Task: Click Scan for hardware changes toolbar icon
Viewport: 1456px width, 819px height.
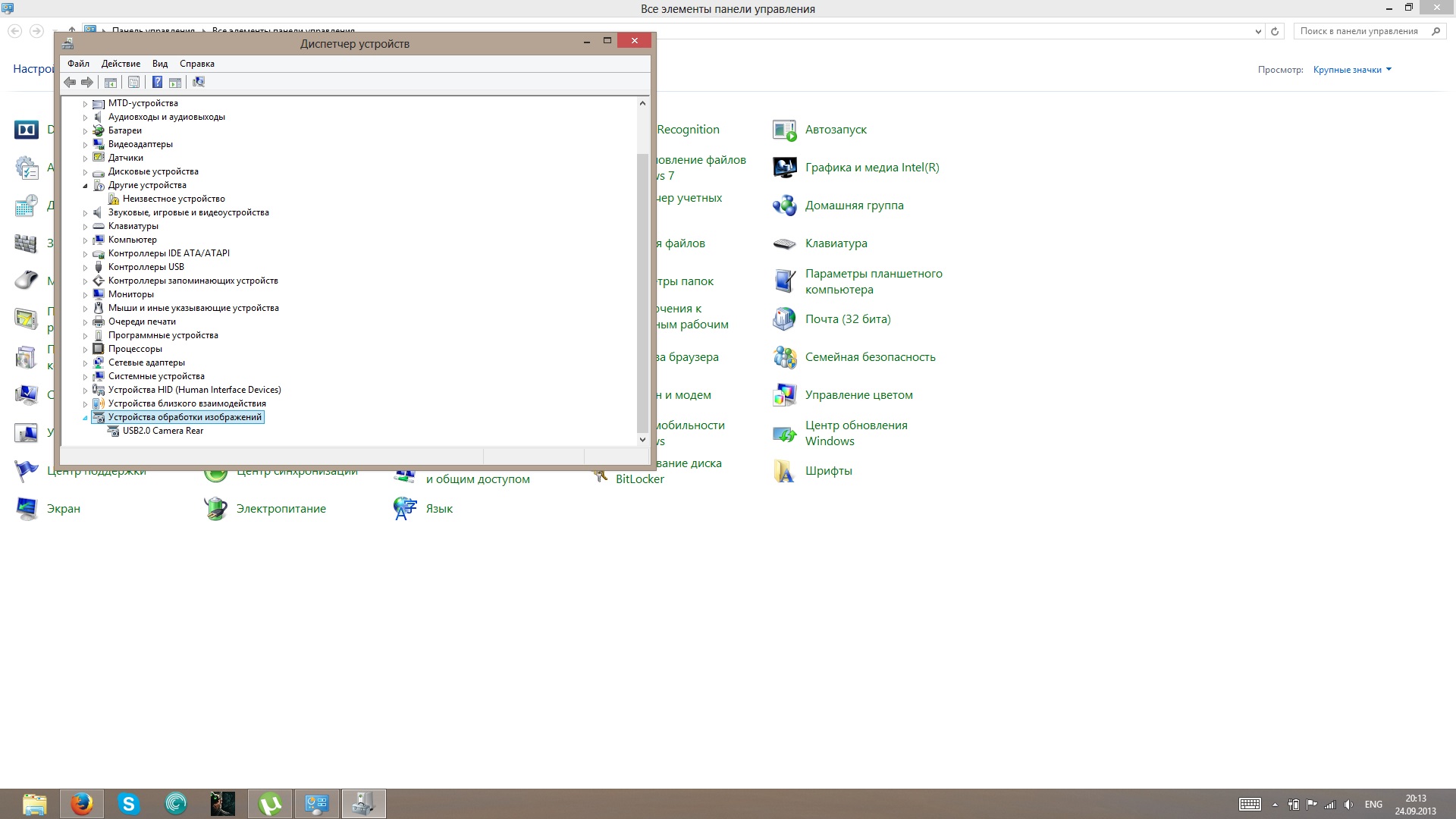Action: 199,82
